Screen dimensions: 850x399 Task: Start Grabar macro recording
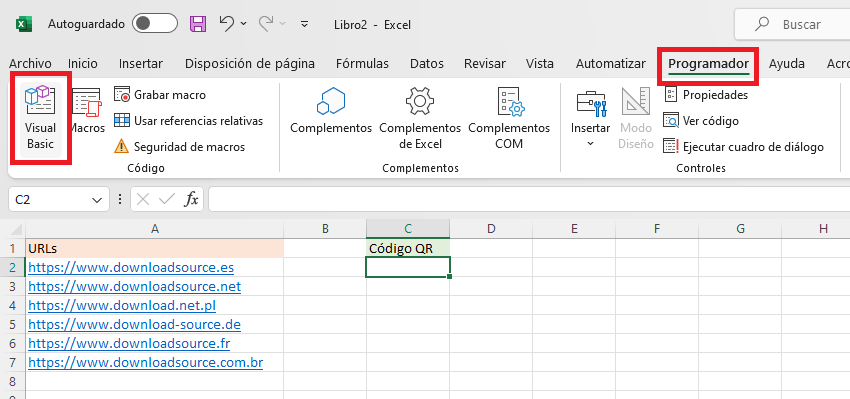(160, 94)
